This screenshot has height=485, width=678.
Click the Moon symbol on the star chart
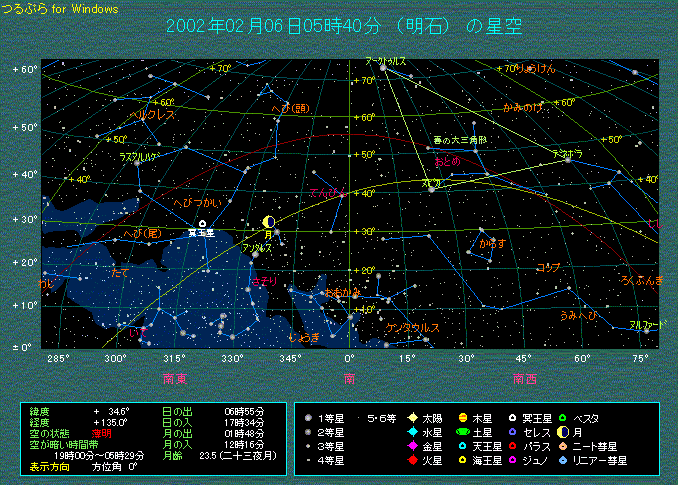[x=268, y=222]
